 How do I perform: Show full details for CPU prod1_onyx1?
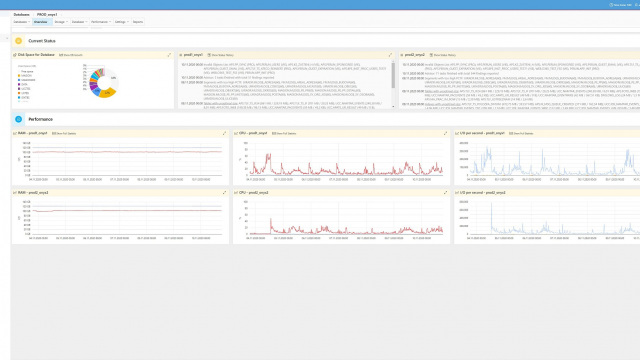[x=284, y=133]
